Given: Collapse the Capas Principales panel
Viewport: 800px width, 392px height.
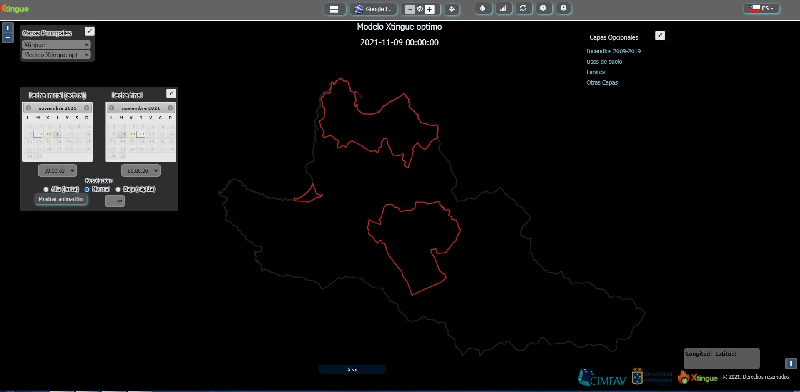Looking at the screenshot, I should [x=89, y=31].
